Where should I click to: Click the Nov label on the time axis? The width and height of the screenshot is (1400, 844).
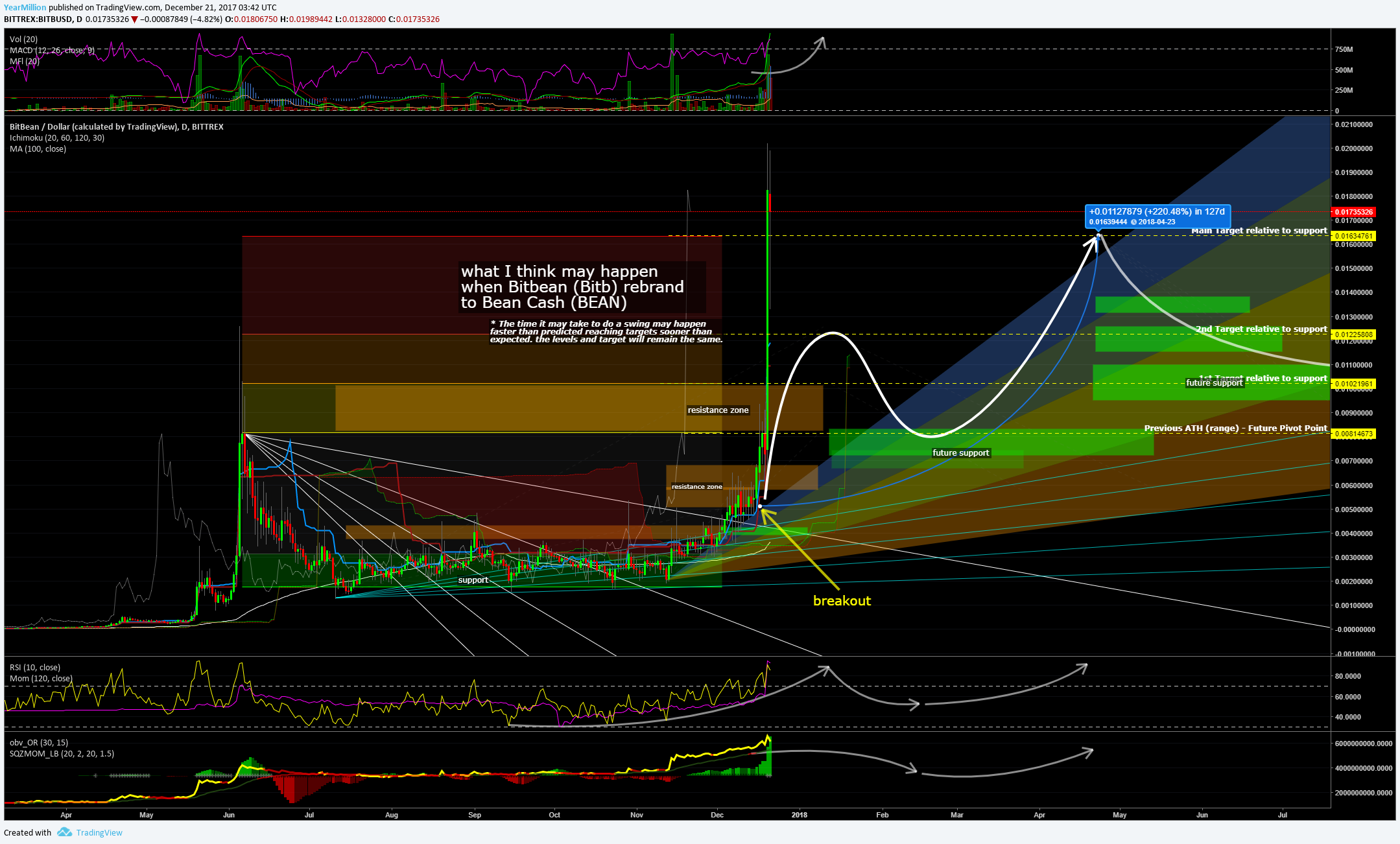click(637, 815)
